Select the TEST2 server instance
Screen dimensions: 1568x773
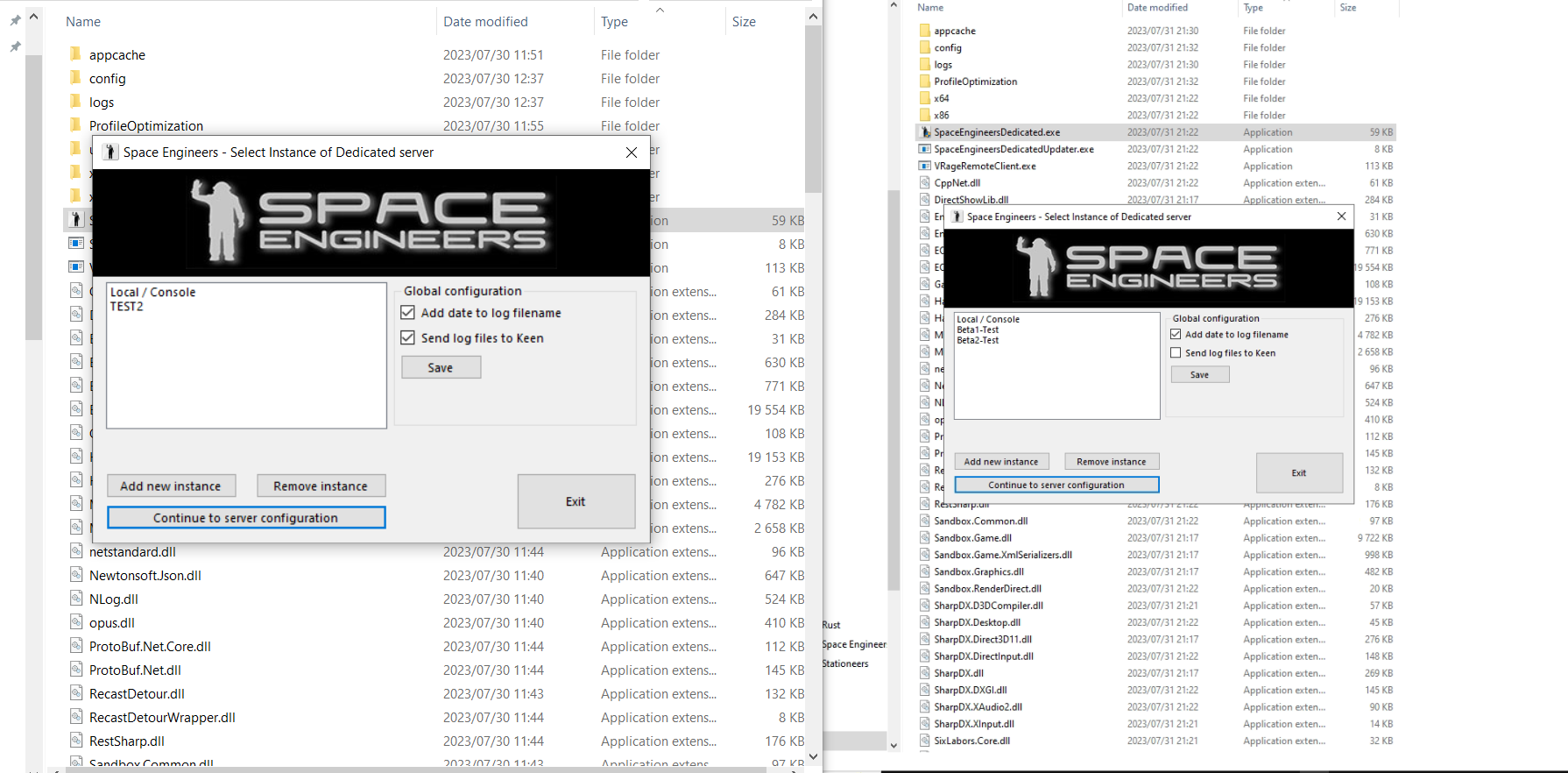[x=127, y=307]
